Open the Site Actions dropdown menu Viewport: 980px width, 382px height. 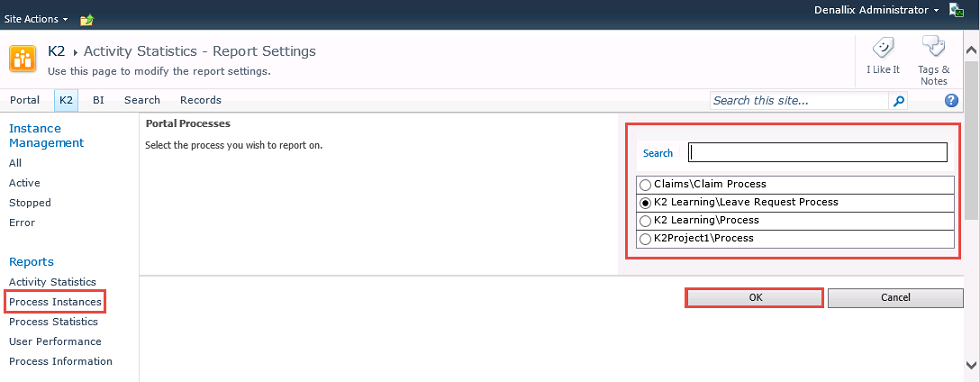tap(36, 19)
